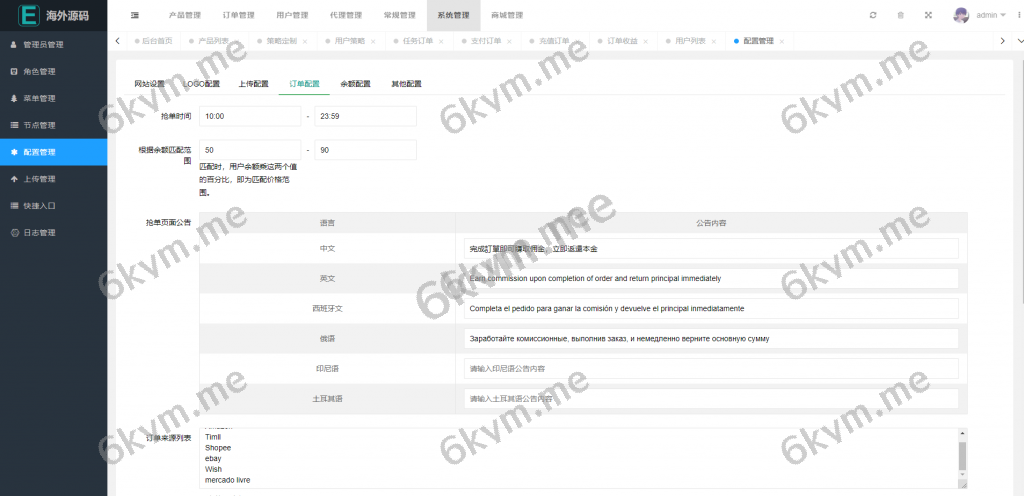Viewport: 1024px width, 496px height.
Task: Click the 节点管理 list icon
Action: click(x=14, y=125)
